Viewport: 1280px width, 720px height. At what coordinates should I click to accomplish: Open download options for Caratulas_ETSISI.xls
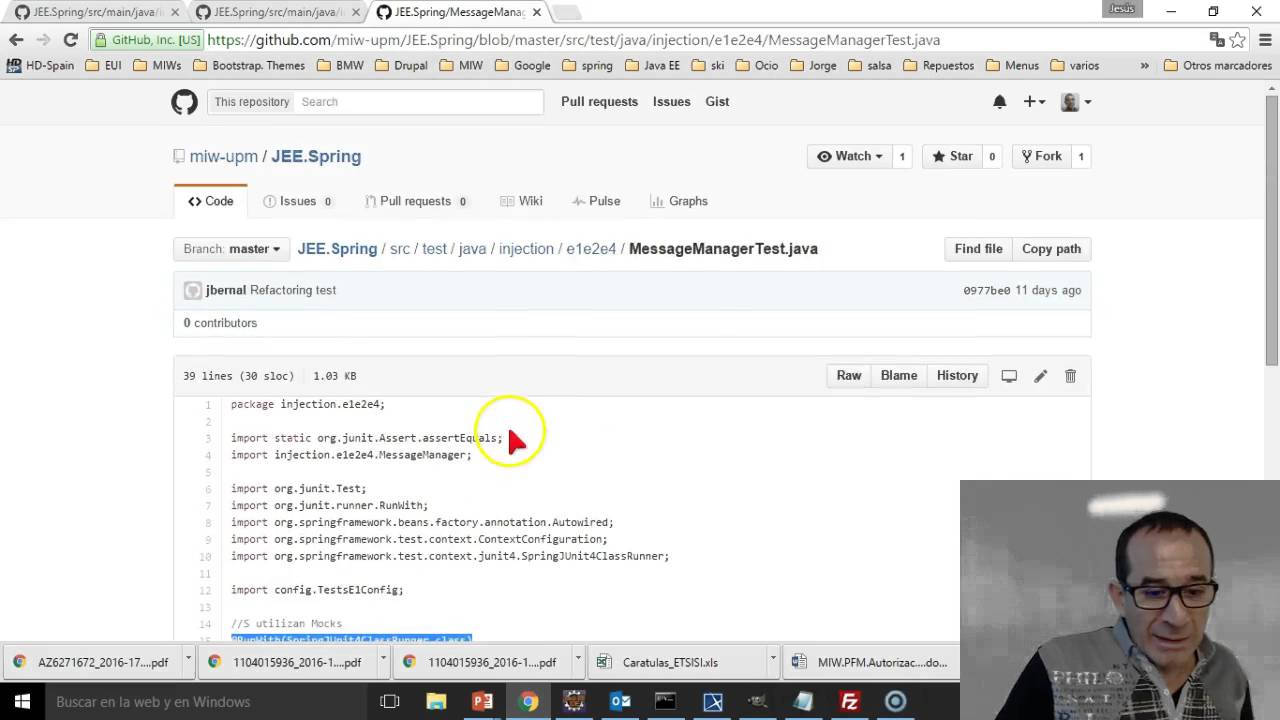pos(773,662)
